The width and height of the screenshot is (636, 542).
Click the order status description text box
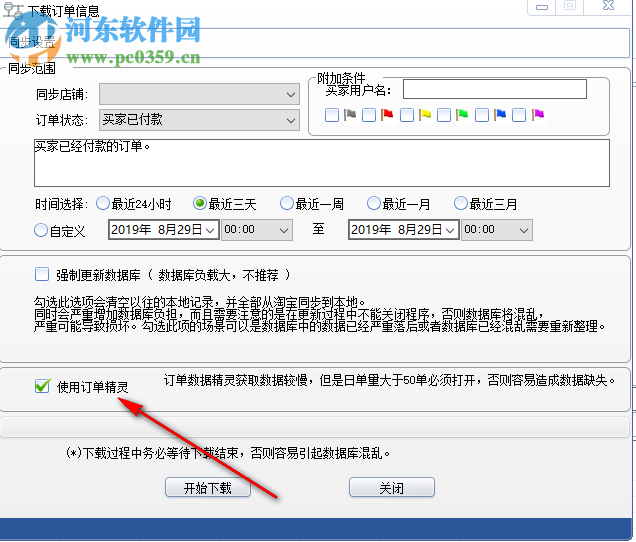tap(322, 163)
